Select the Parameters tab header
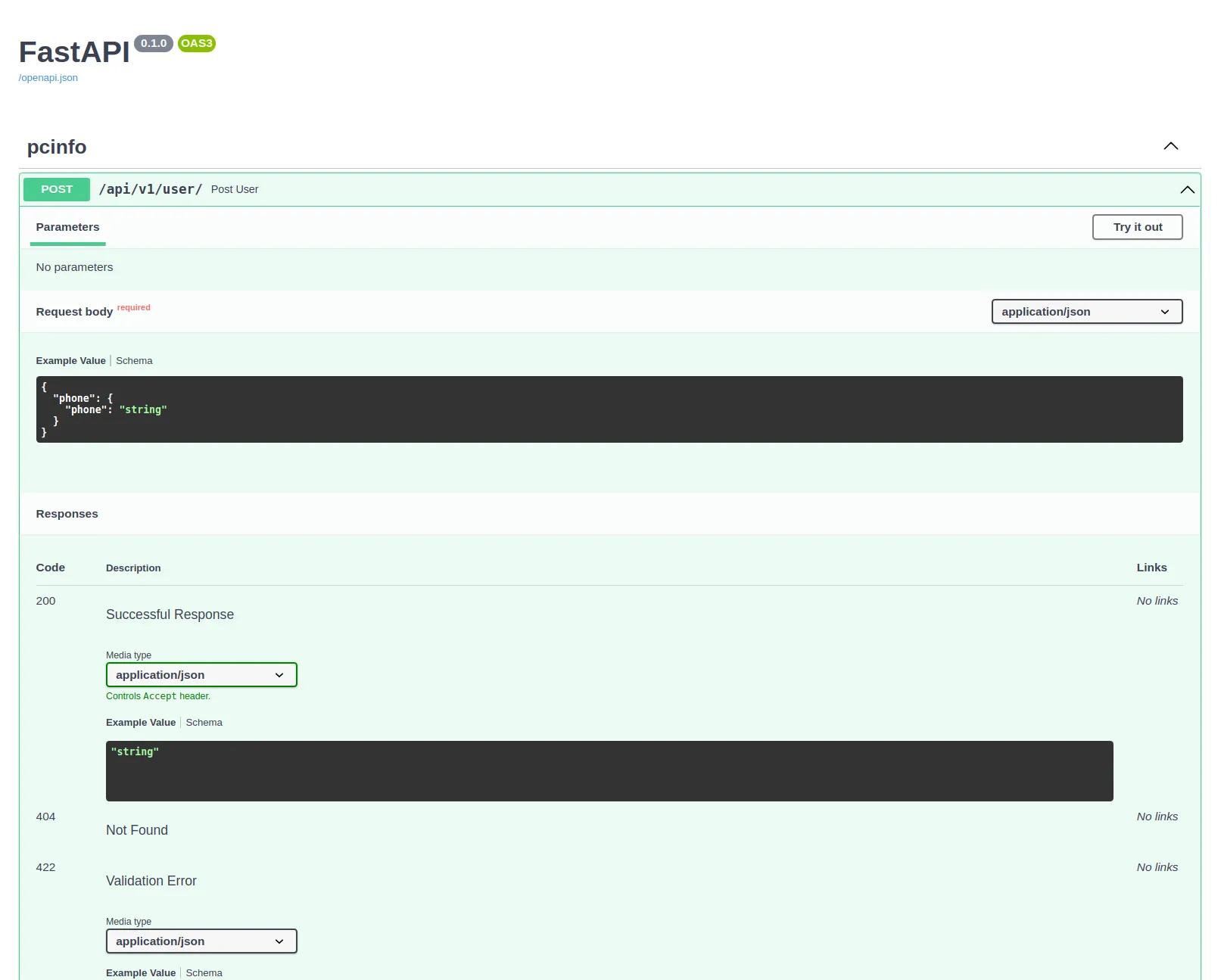Viewport: 1221px width, 980px height. (67, 227)
